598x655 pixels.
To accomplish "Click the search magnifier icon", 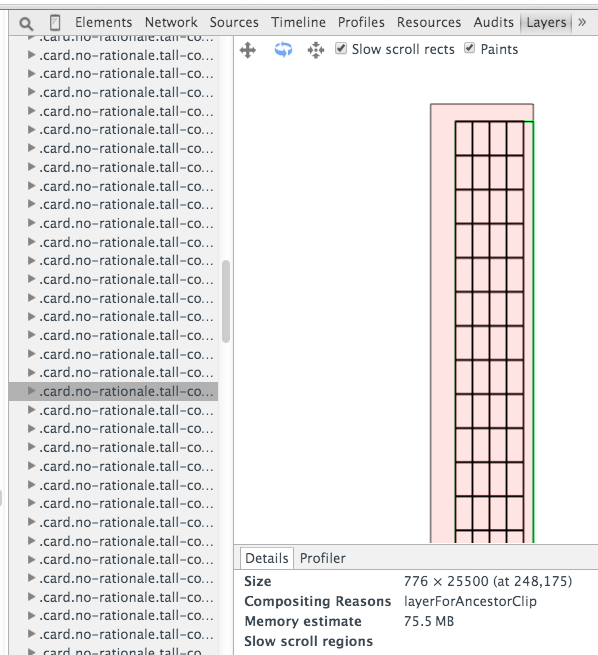I will pos(26,23).
